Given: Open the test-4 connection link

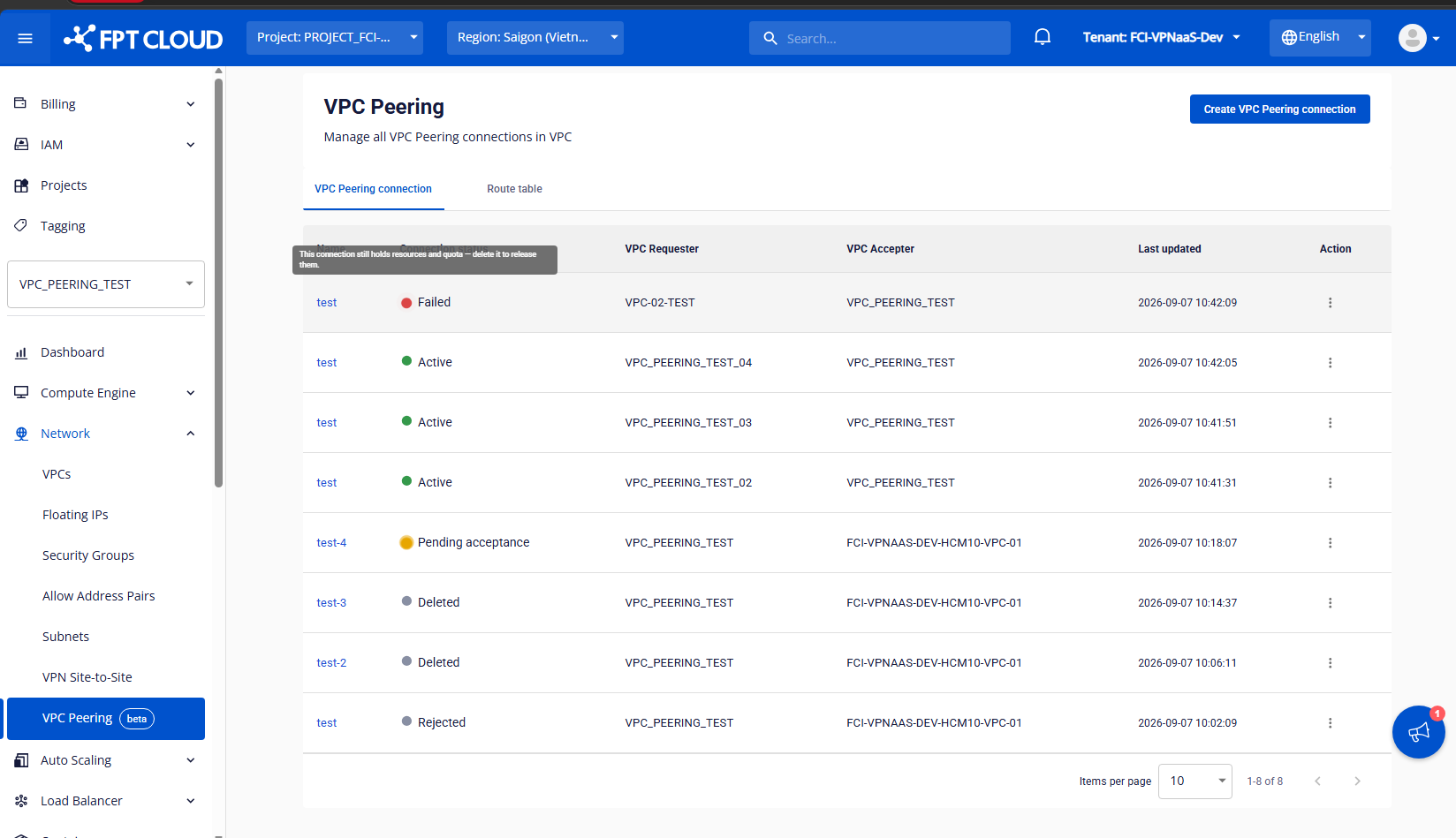Looking at the screenshot, I should (331, 543).
